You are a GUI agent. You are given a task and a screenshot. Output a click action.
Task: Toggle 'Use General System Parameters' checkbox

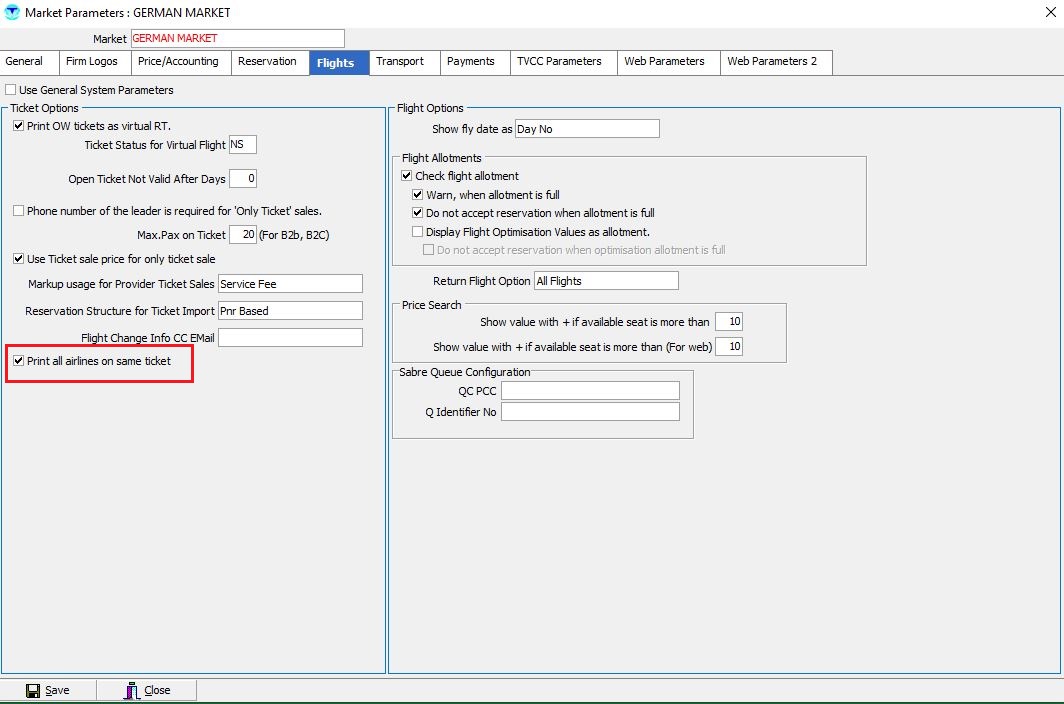(11, 90)
